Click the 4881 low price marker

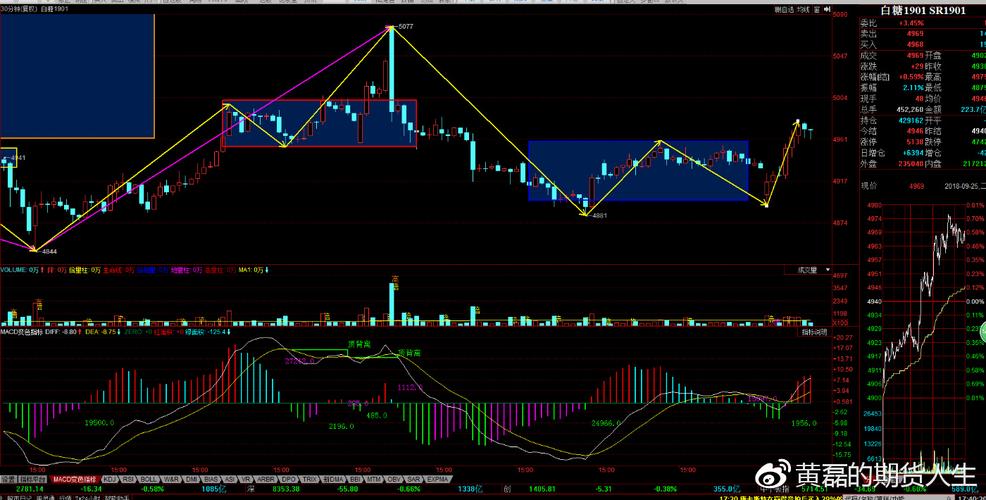tap(599, 216)
